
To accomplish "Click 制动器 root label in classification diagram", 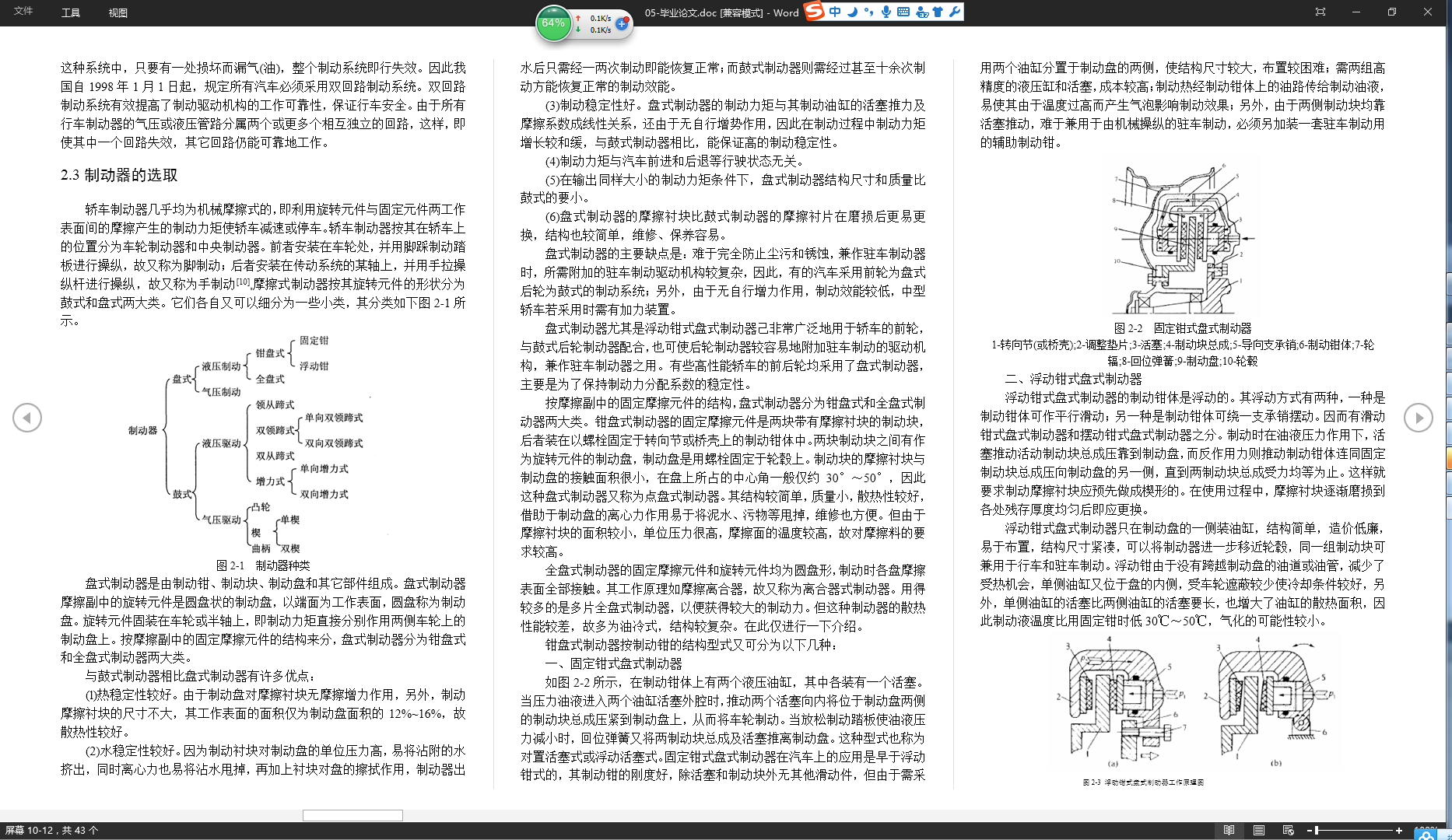I will click(x=142, y=430).
